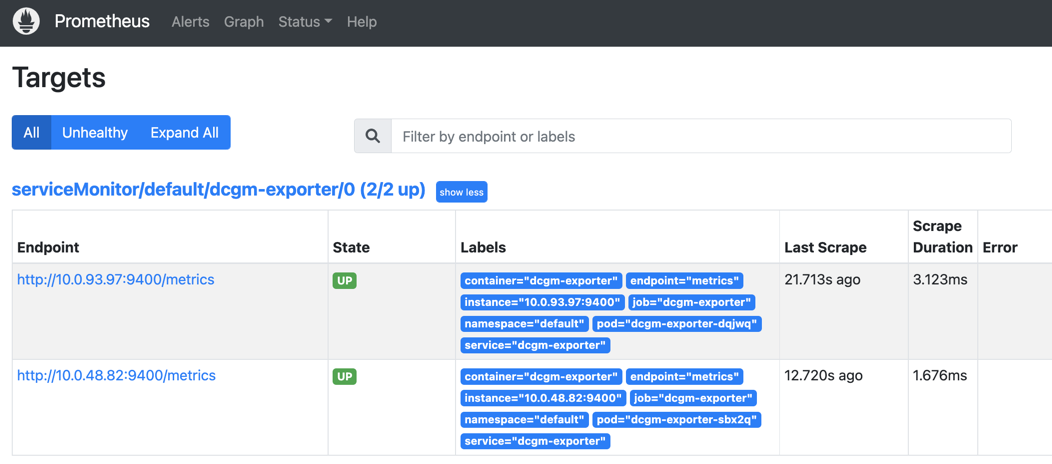Click the Prometheus brand name
The height and width of the screenshot is (464, 1052).
click(x=102, y=21)
